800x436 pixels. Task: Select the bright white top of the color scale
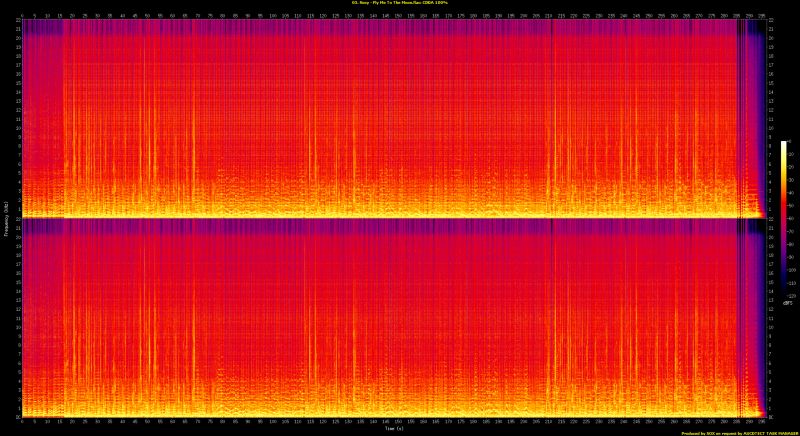785,144
